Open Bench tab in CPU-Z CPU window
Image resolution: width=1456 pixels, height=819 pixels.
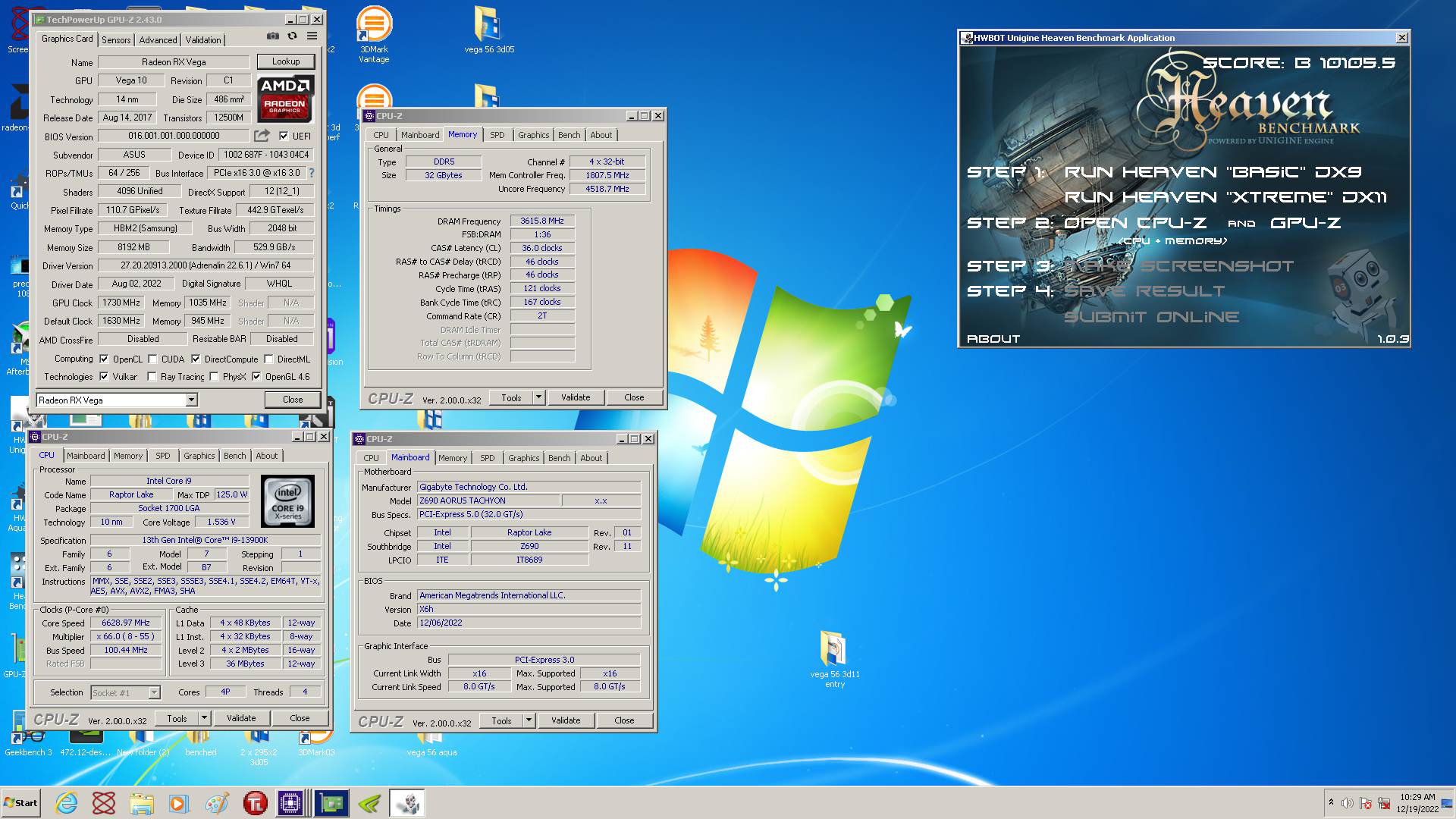coord(234,456)
